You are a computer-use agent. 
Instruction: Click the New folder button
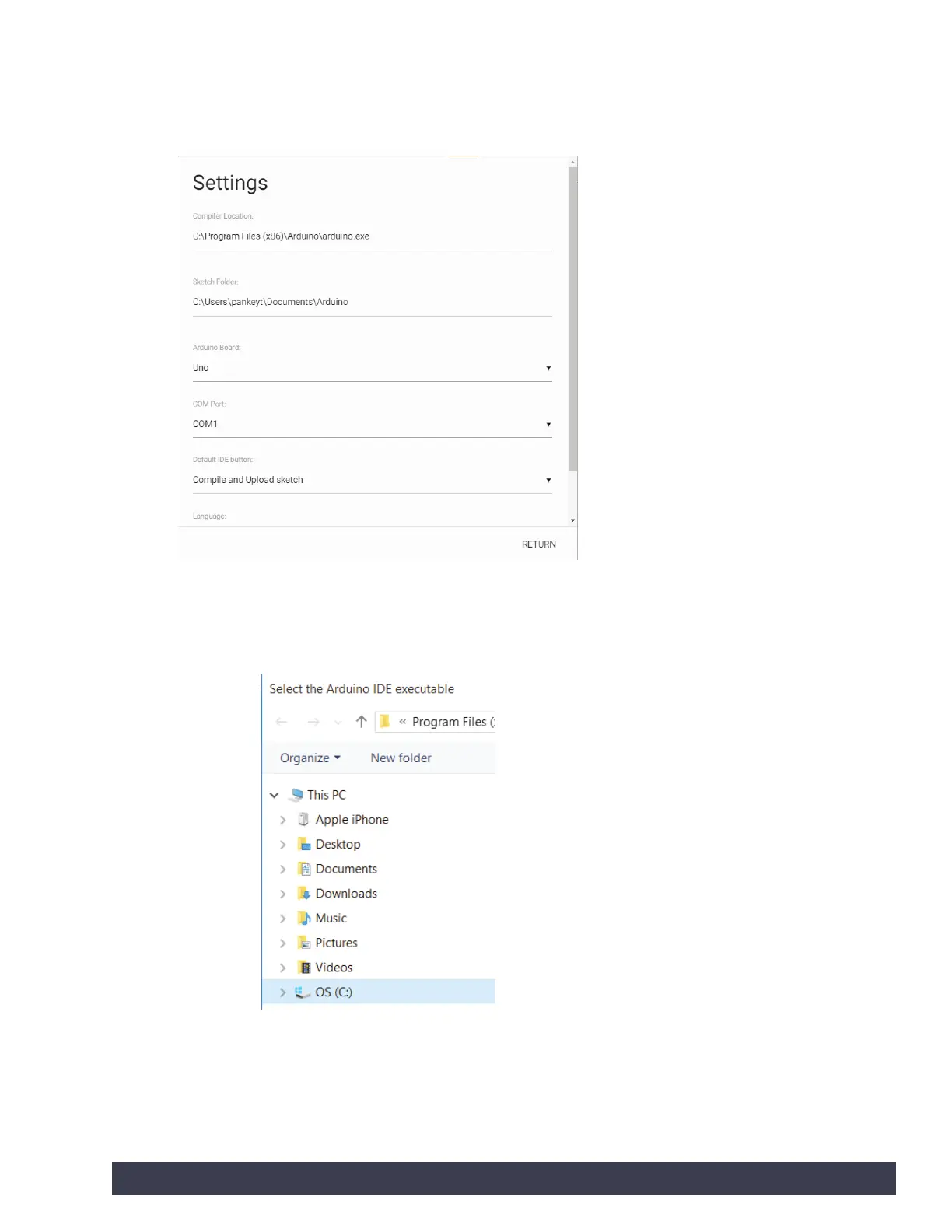[401, 758]
